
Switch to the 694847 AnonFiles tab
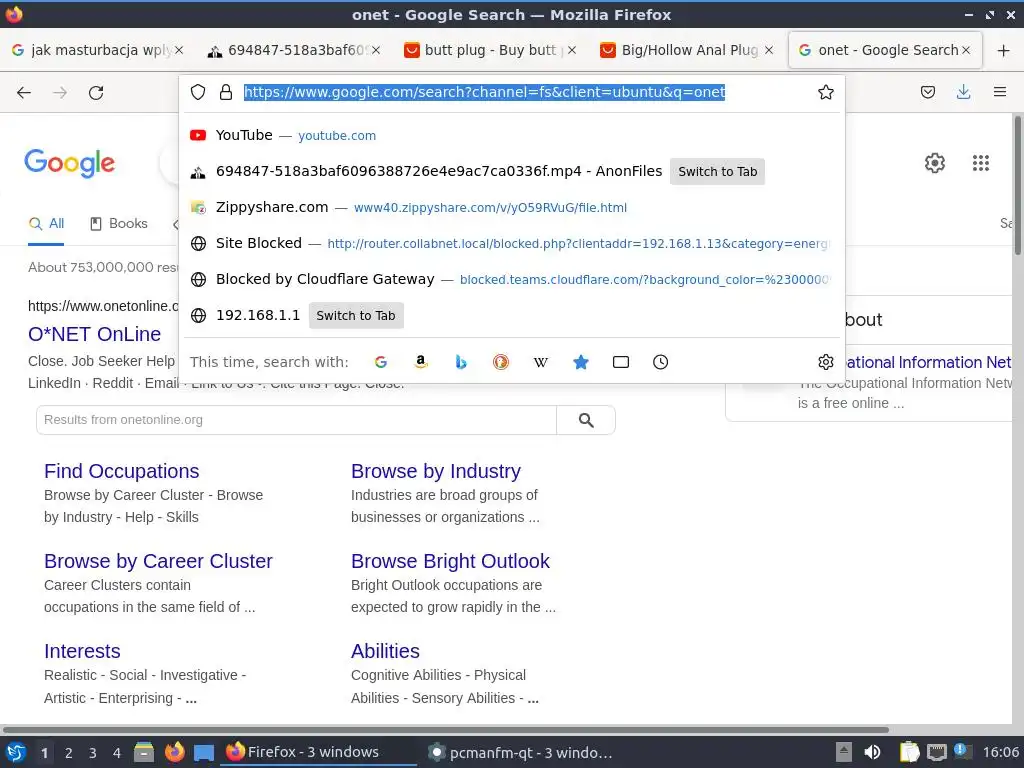pyautogui.click(x=294, y=50)
